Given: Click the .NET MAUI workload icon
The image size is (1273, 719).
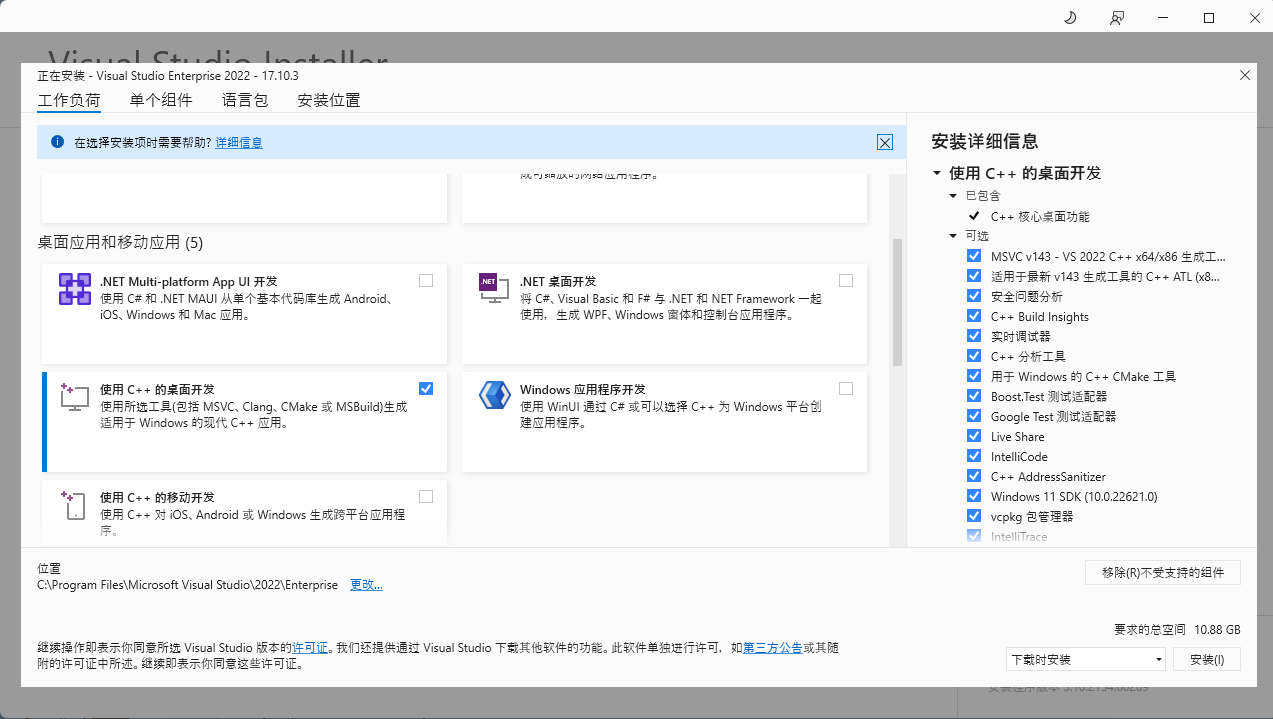Looking at the screenshot, I should (75, 290).
